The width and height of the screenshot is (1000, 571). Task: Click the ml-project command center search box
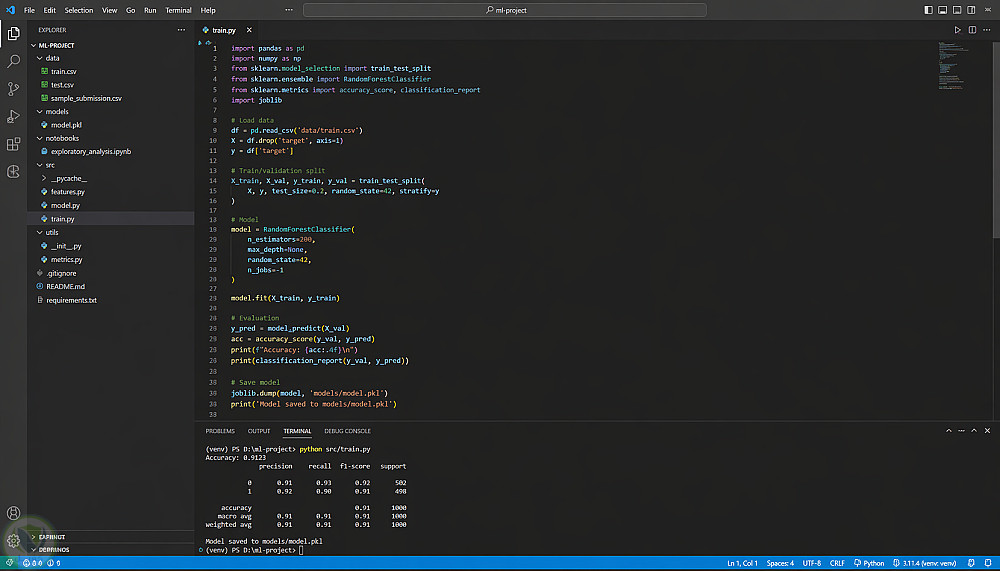coord(505,10)
